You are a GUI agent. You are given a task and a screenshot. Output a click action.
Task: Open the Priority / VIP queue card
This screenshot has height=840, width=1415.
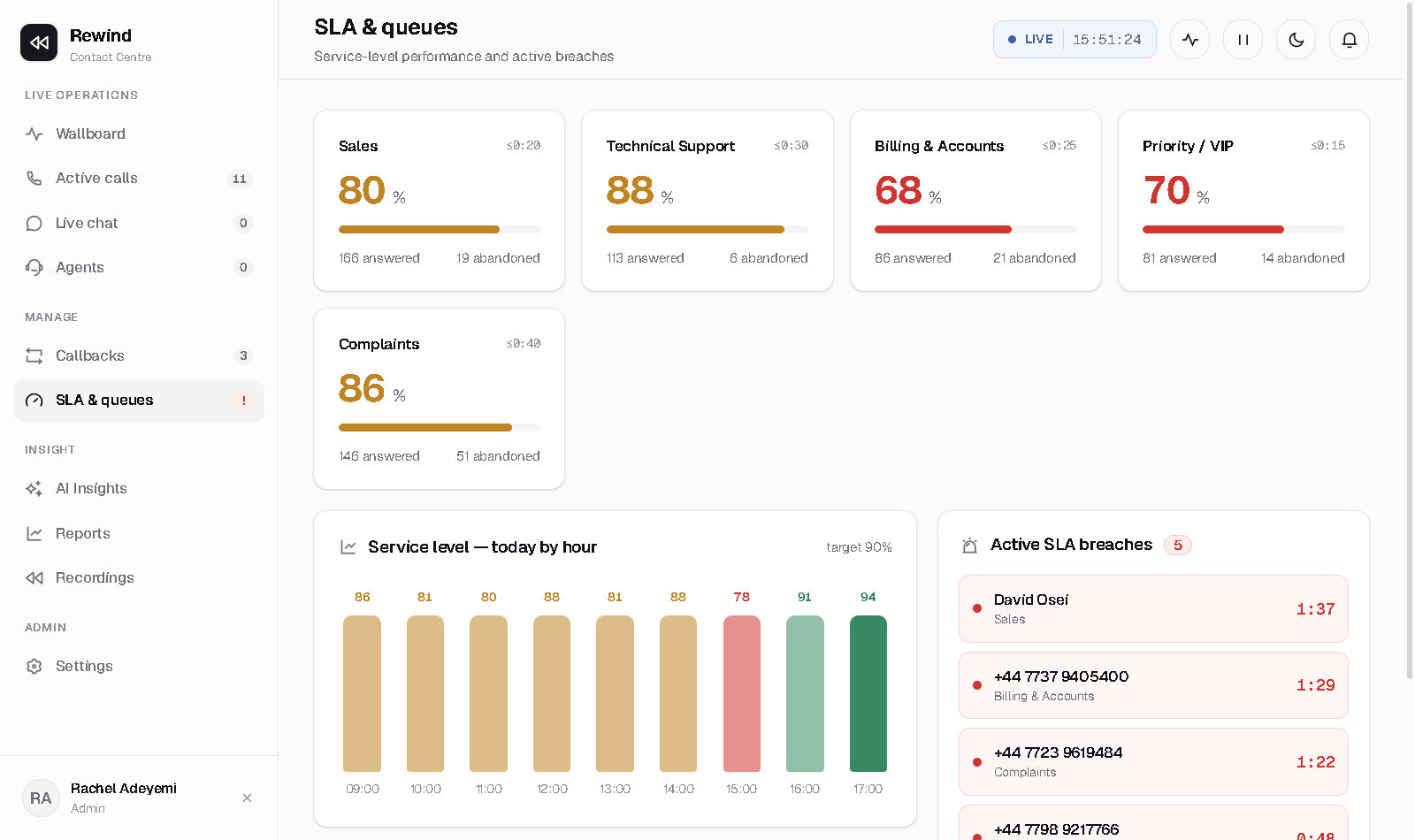pyautogui.click(x=1243, y=201)
